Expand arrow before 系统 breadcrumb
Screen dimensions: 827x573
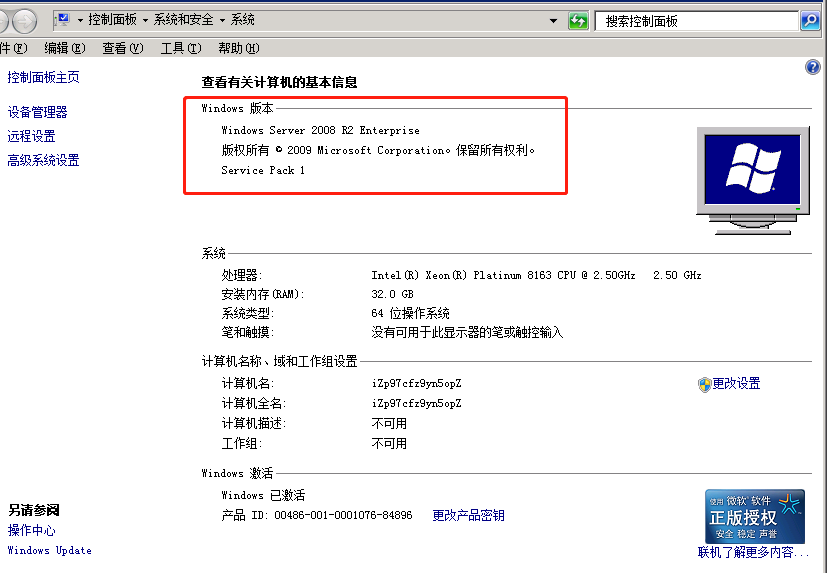tap(223, 21)
